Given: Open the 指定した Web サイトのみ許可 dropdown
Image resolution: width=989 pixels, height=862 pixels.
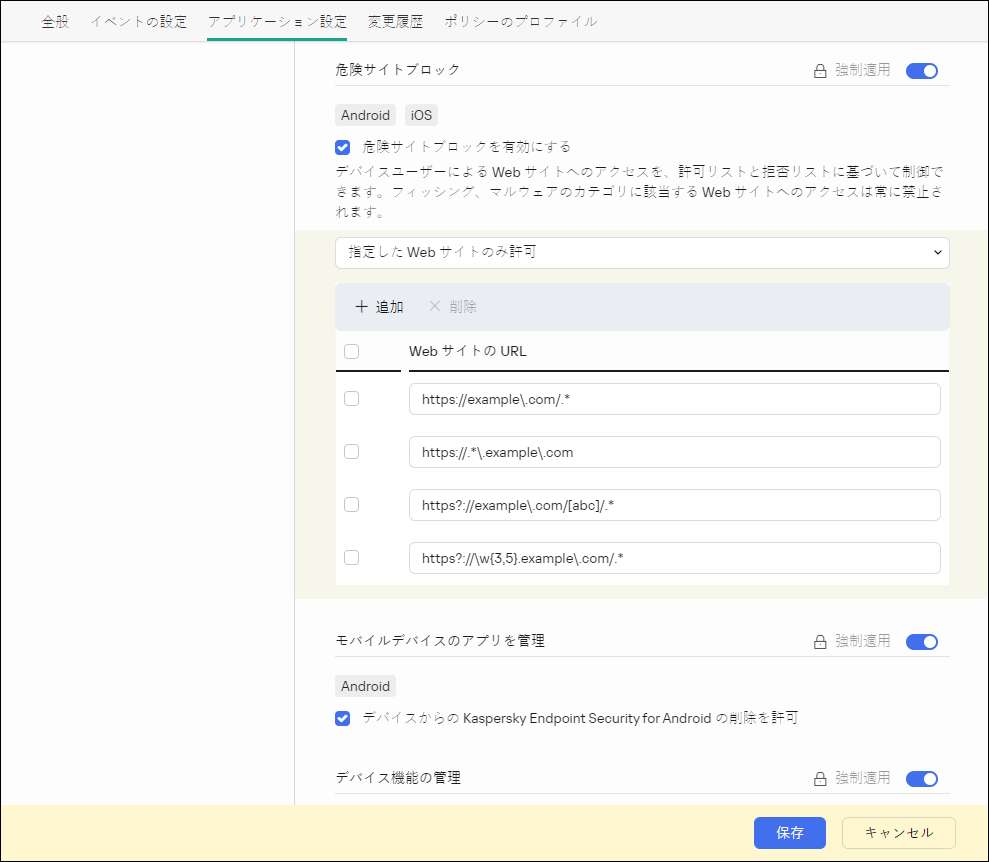Looking at the screenshot, I should [x=642, y=253].
